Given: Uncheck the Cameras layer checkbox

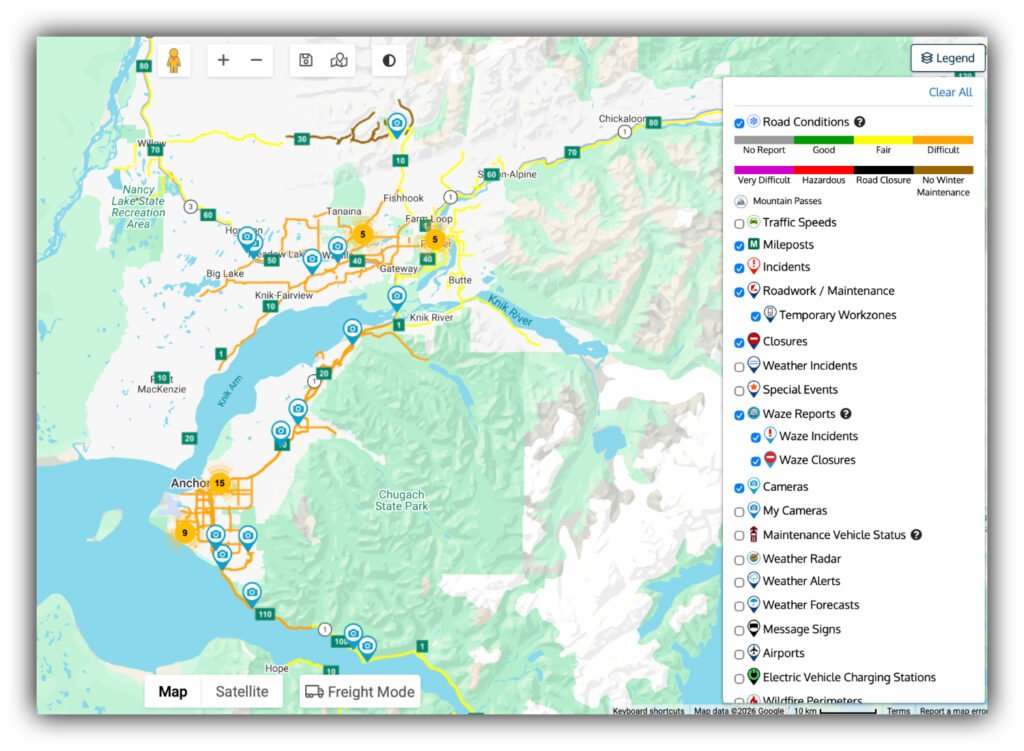Looking at the screenshot, I should click(x=739, y=488).
